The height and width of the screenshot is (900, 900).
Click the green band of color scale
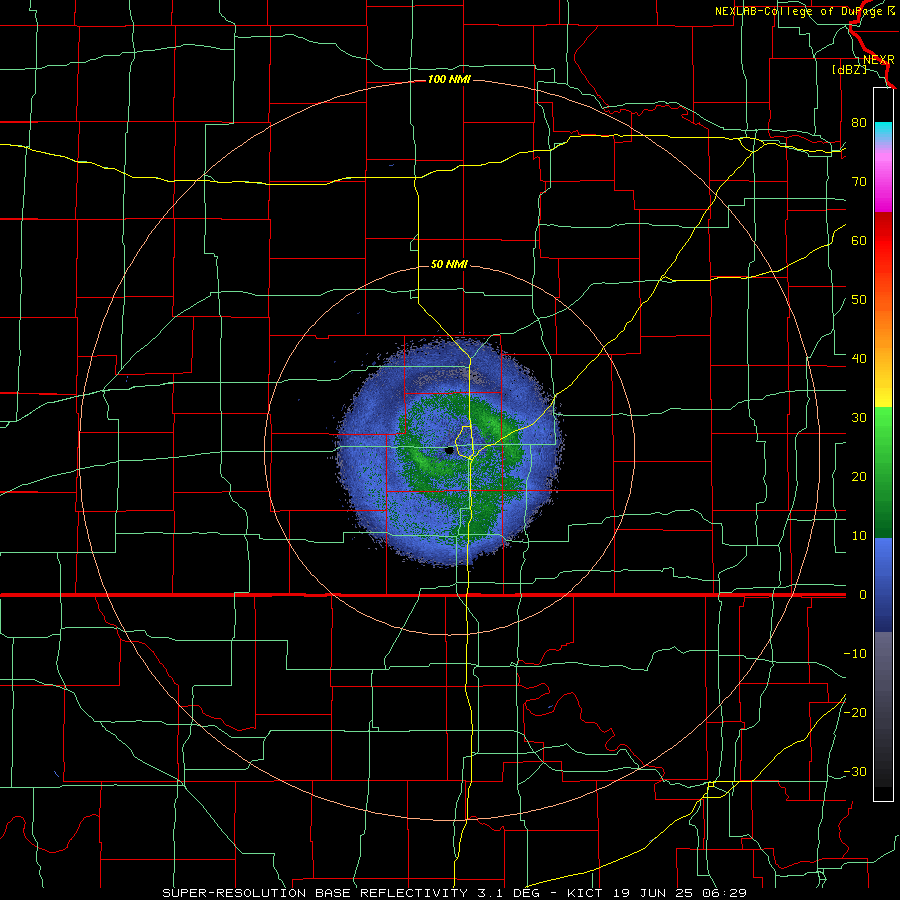coord(883,473)
